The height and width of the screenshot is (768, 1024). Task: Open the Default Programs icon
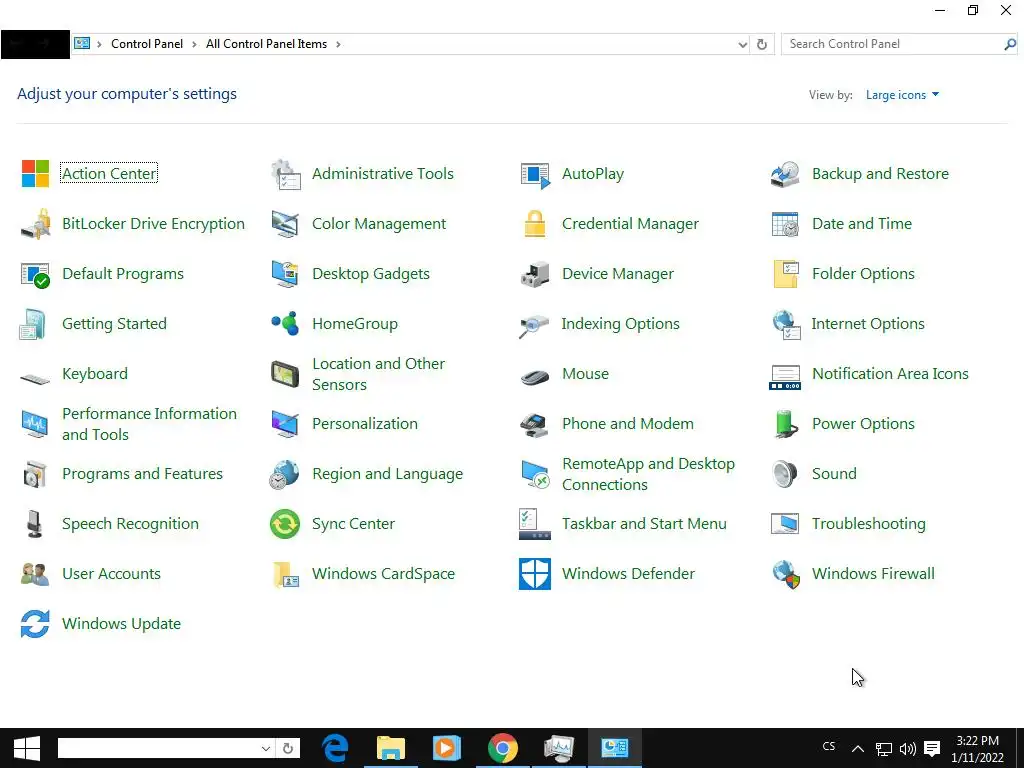pyautogui.click(x=35, y=275)
